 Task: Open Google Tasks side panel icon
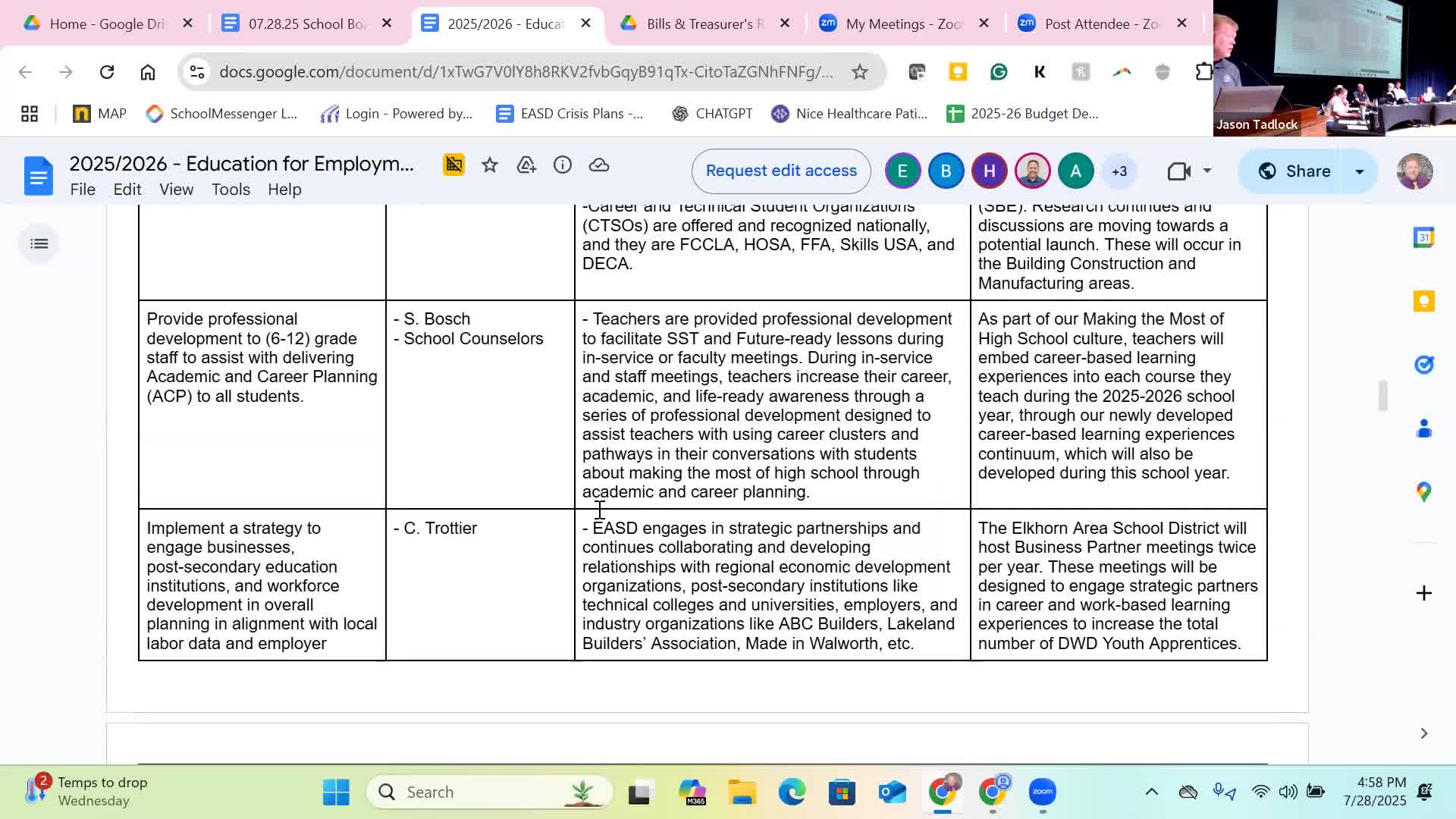(x=1423, y=365)
